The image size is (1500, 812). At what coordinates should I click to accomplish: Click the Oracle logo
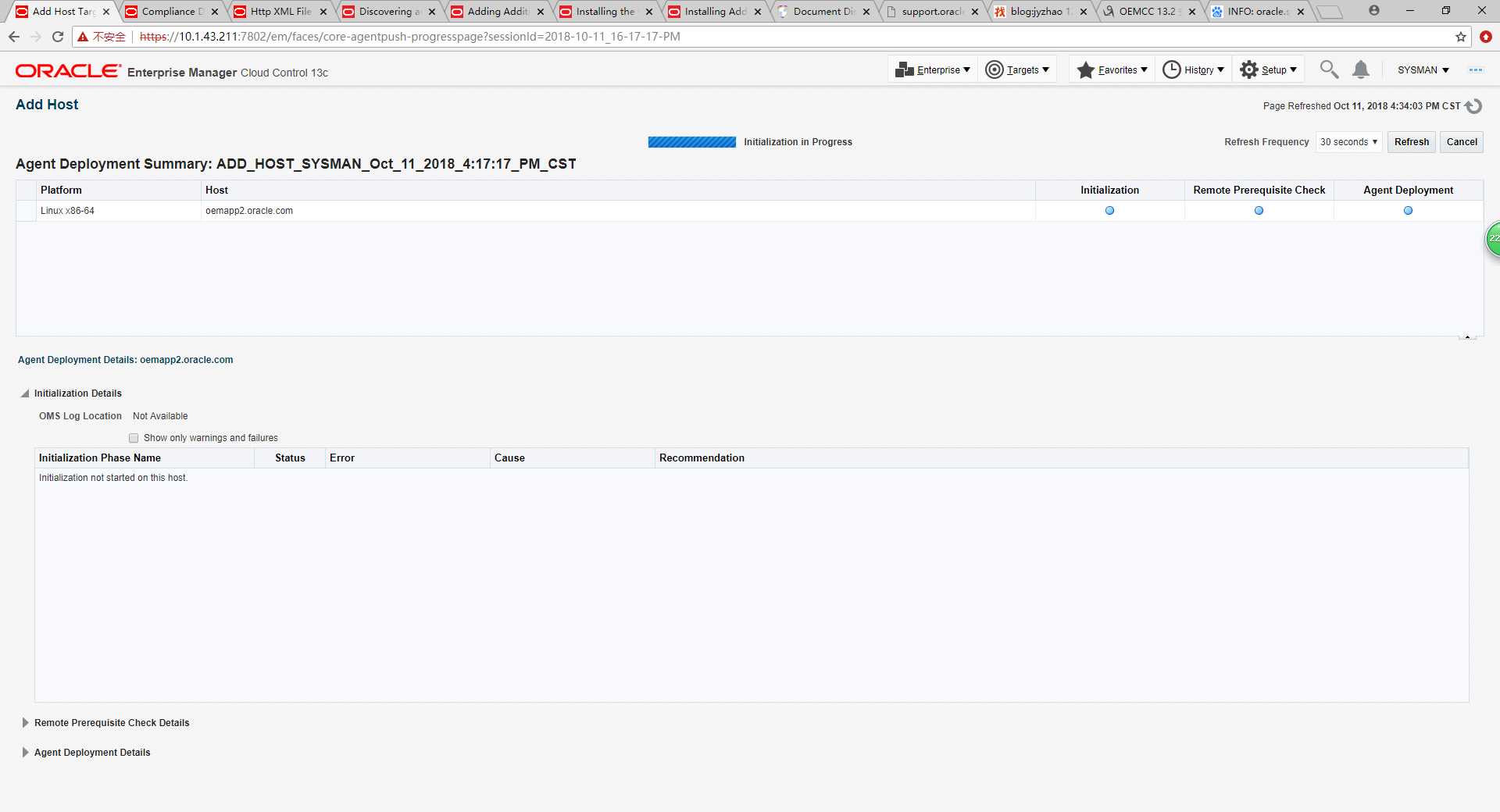pos(68,71)
